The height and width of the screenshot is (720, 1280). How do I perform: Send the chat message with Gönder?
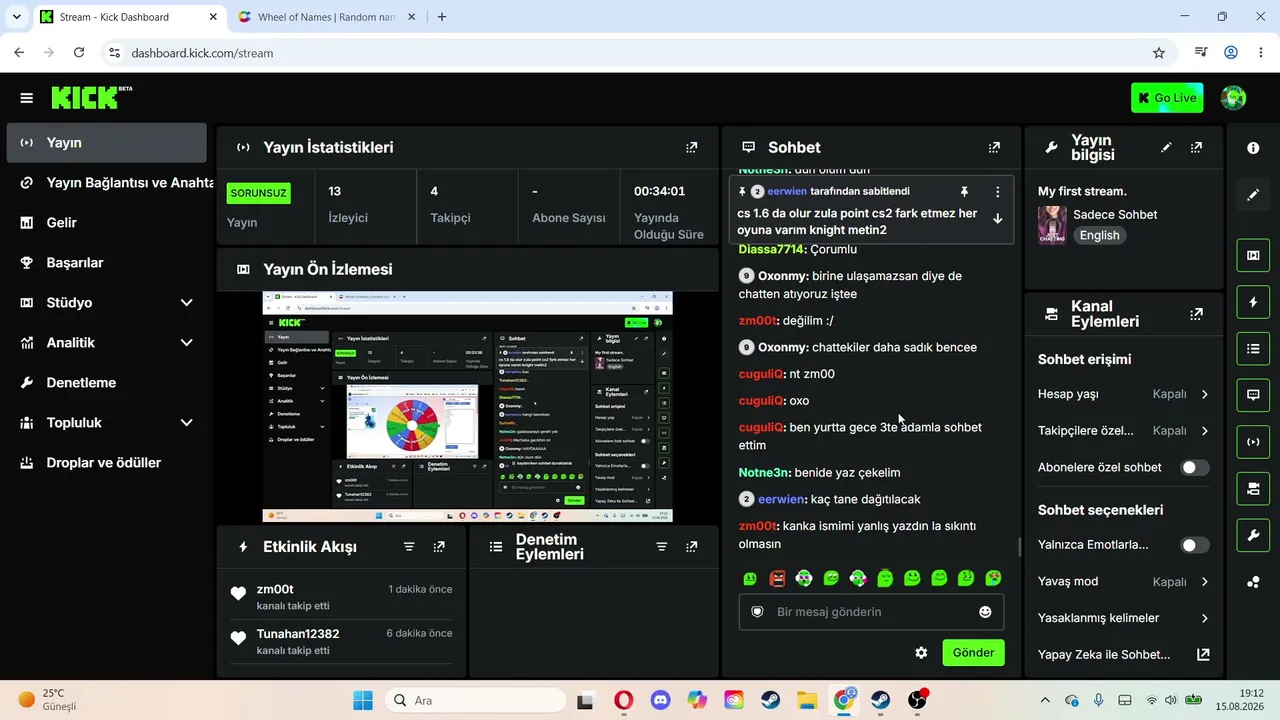pyautogui.click(x=973, y=653)
